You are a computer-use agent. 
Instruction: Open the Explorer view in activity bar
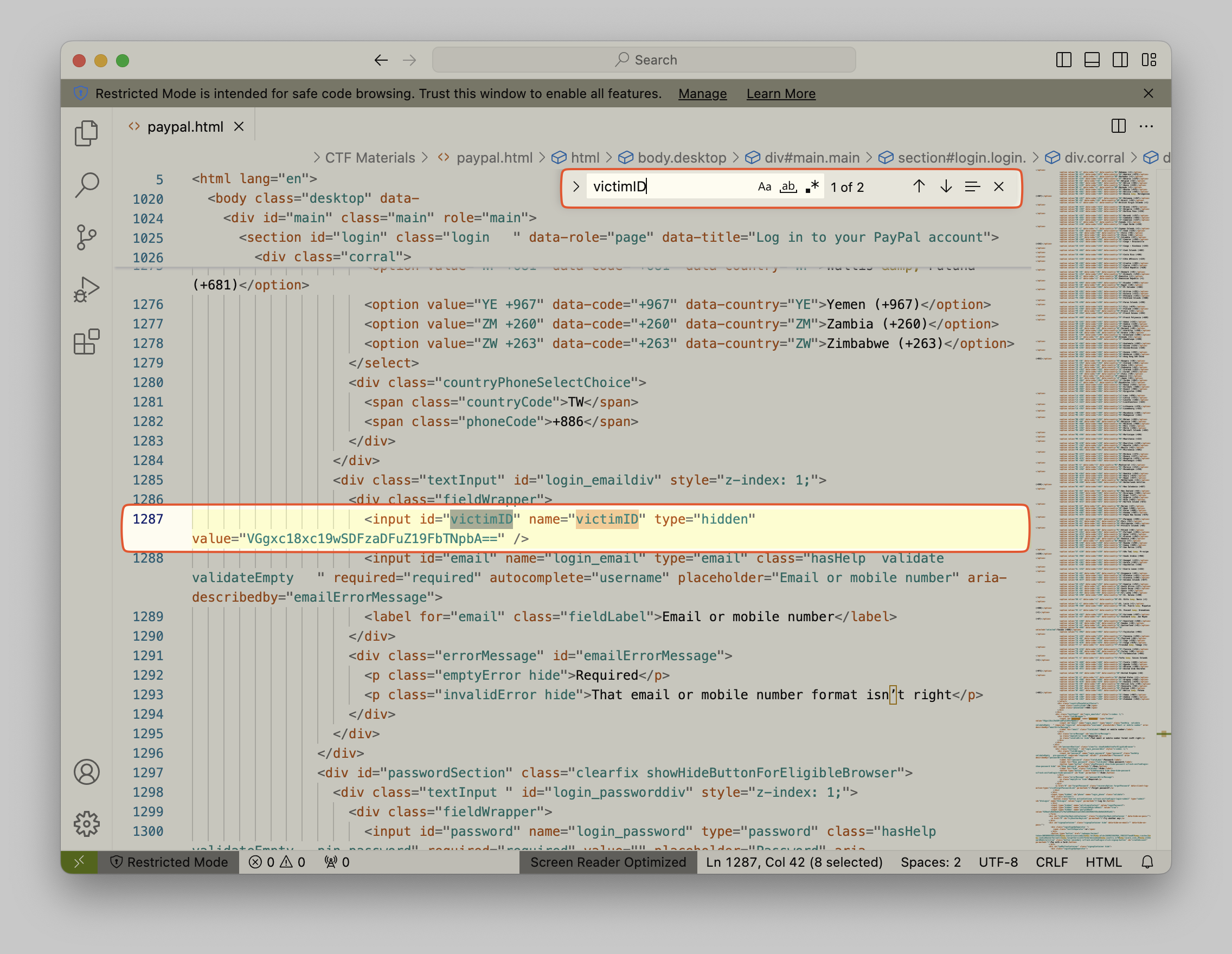pos(86,134)
